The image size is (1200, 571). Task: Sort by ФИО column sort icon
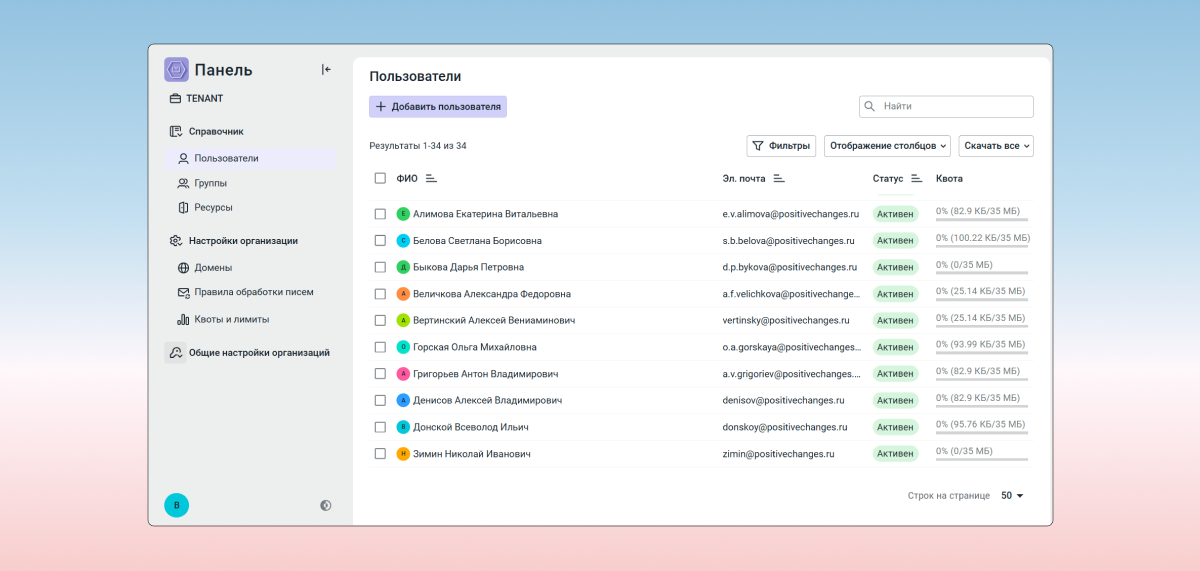(x=432, y=179)
